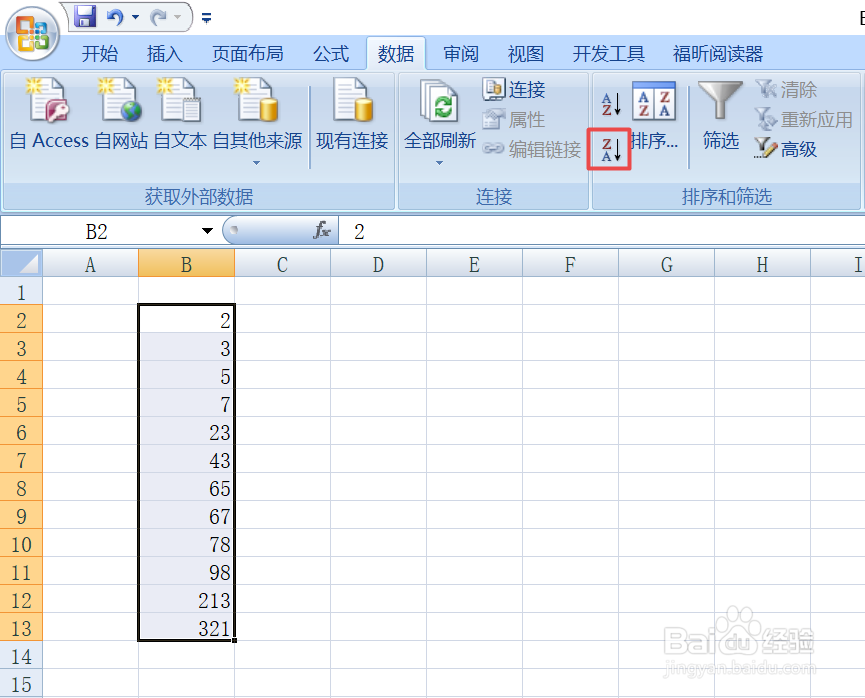Viewport: 865px width, 698px height.
Task: Switch to the 审阅 tab
Action: coord(461,54)
